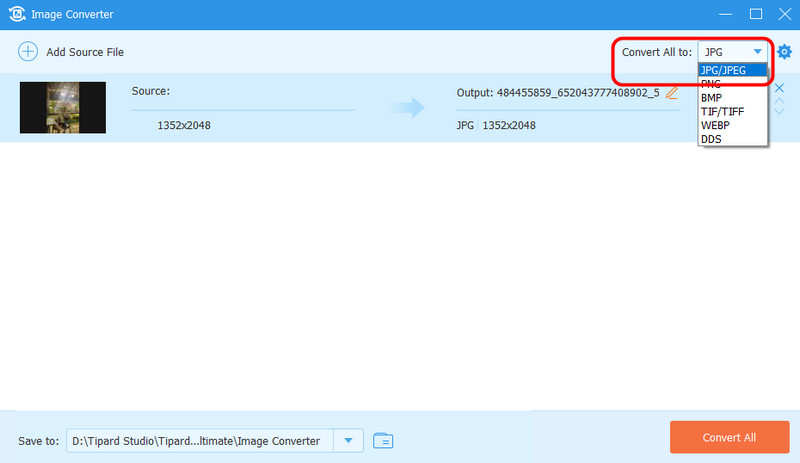The height and width of the screenshot is (463, 800).
Task: Click the Save to path field
Action: coord(200,440)
